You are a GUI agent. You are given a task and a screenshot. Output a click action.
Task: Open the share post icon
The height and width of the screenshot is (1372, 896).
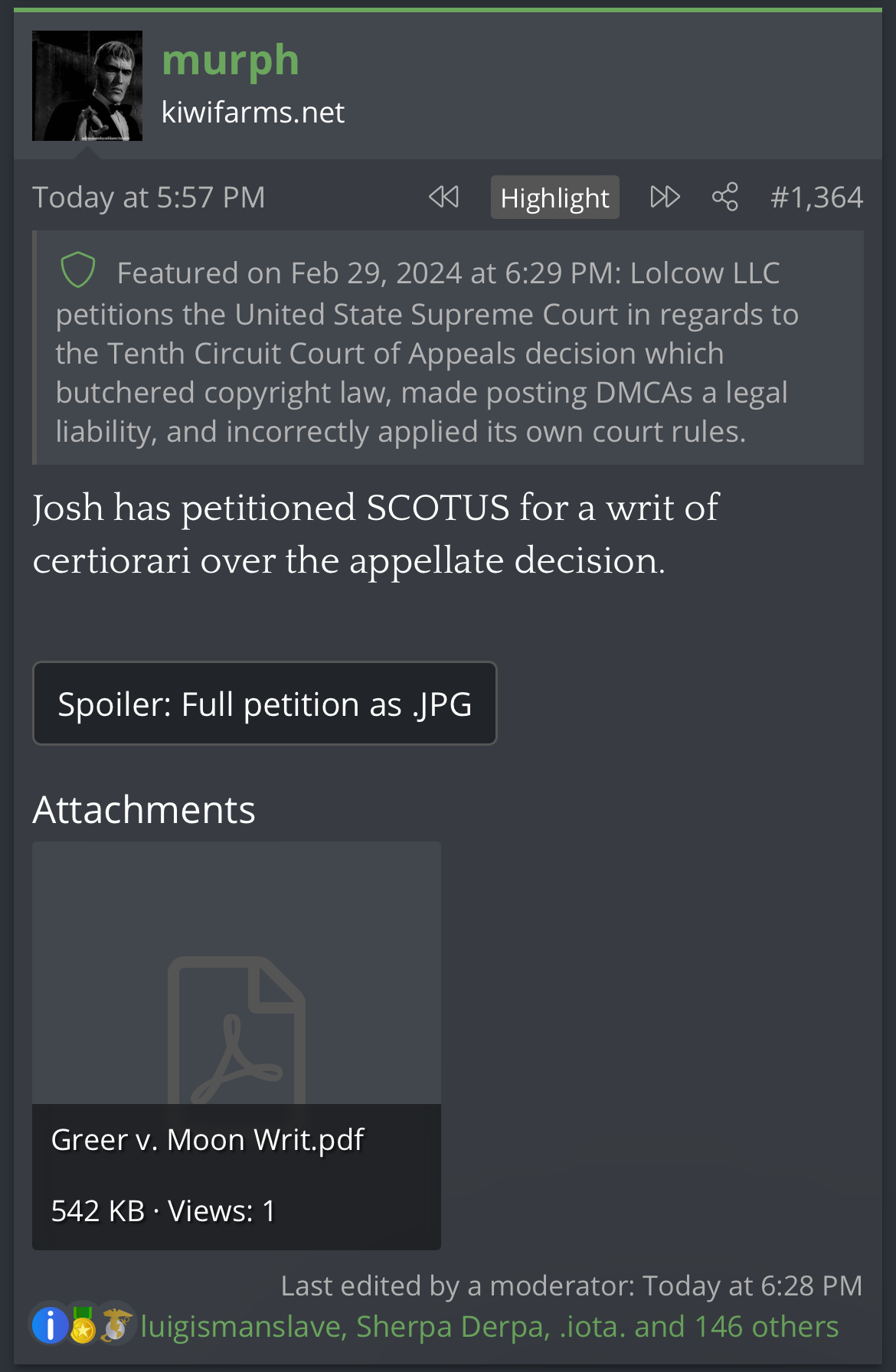724,197
